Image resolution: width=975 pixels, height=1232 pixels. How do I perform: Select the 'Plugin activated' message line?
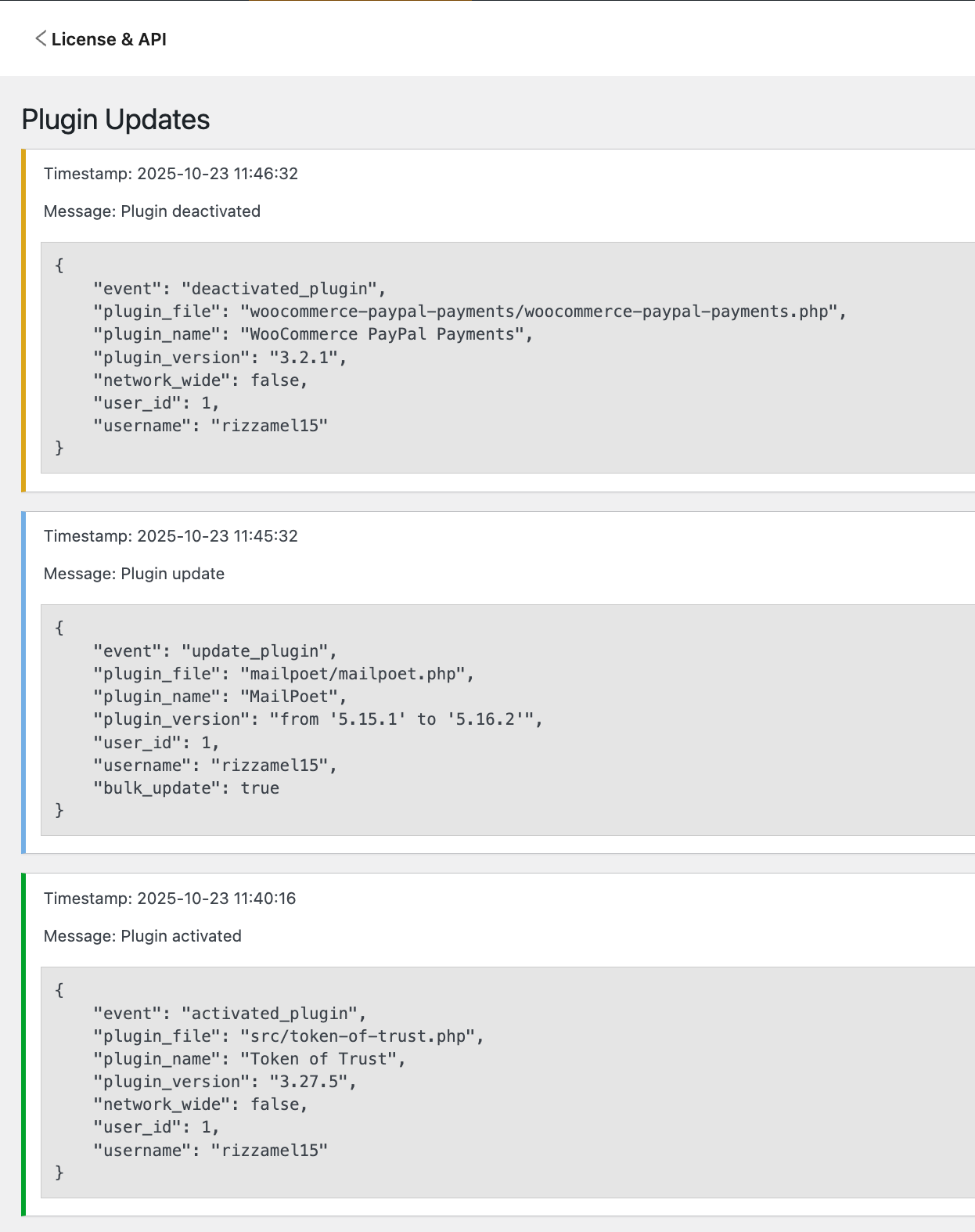(142, 936)
